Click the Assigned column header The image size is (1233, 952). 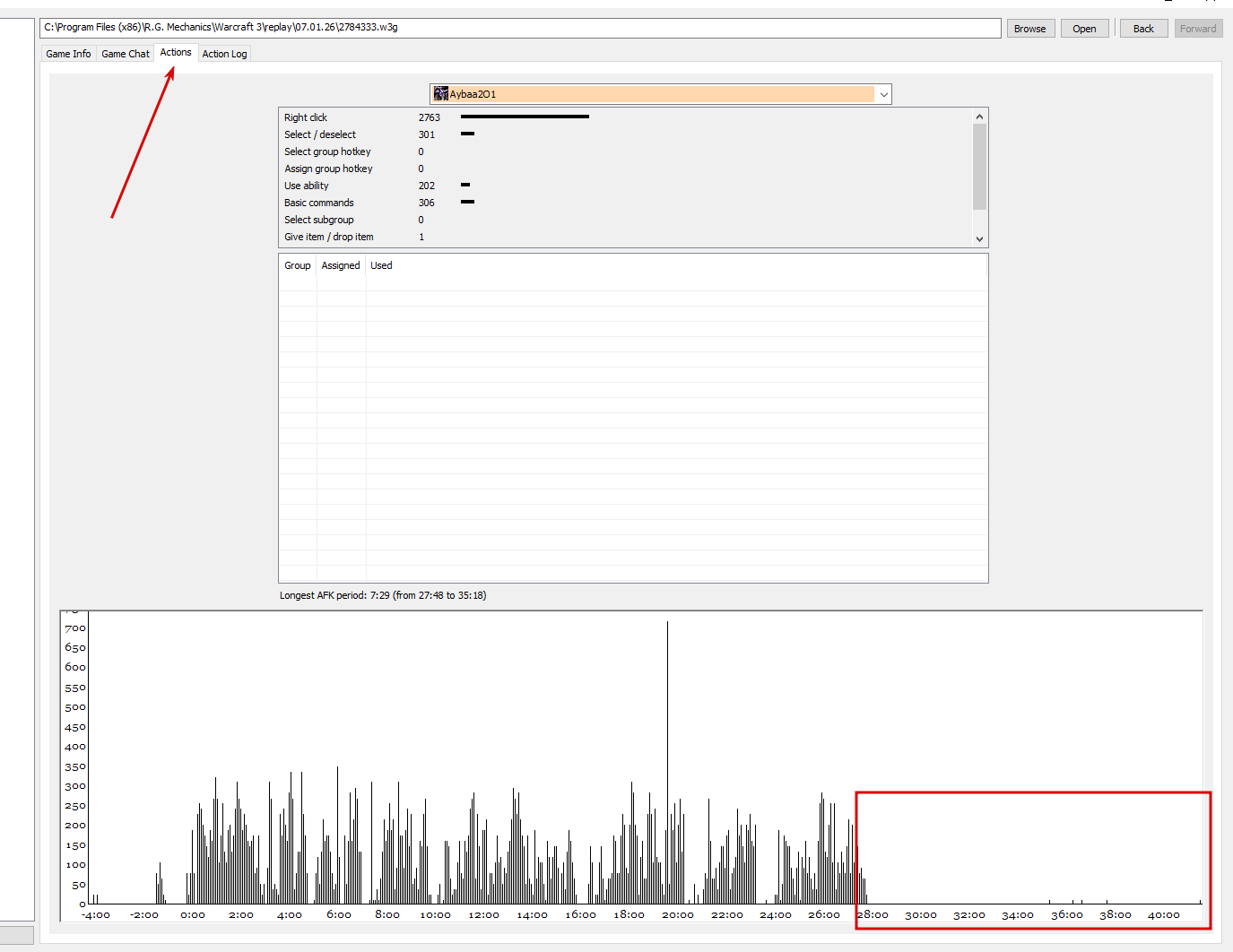click(x=341, y=265)
